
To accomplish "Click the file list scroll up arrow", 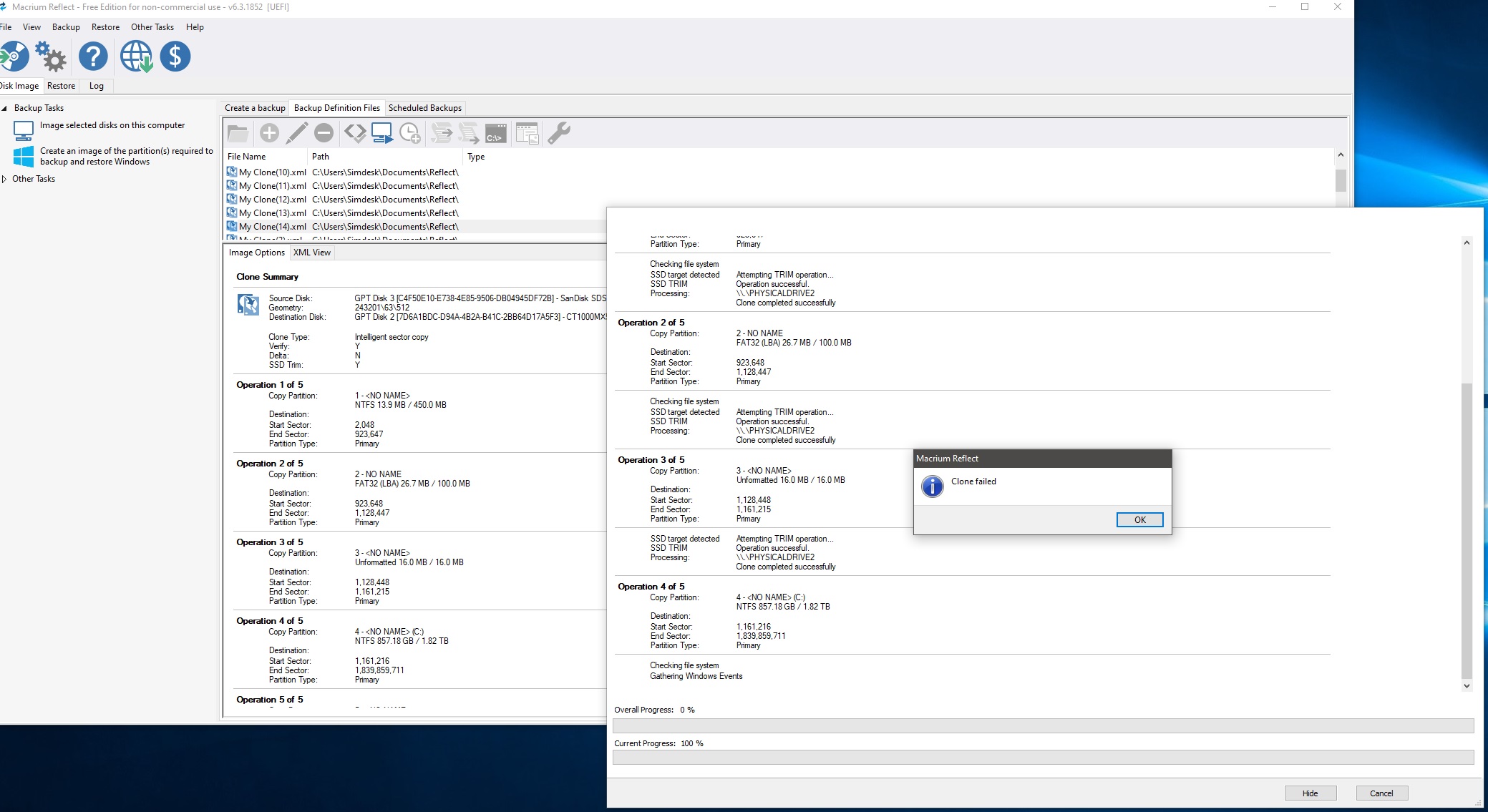I will point(1341,155).
